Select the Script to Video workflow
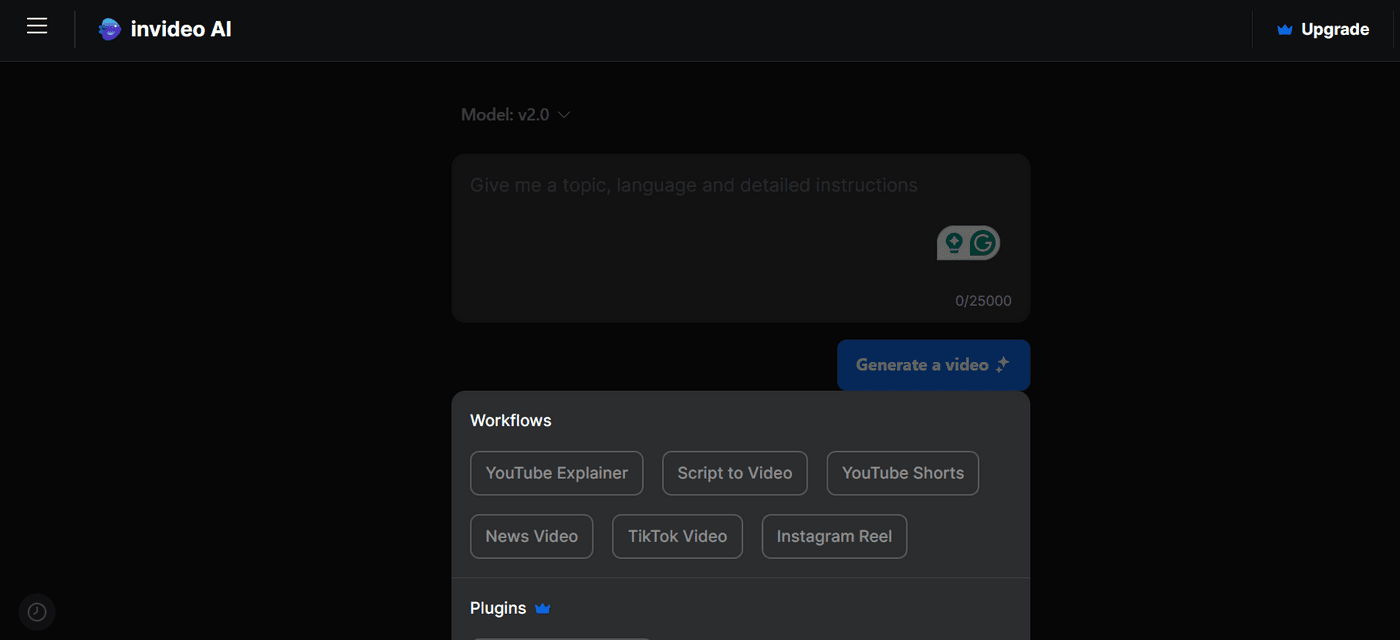 pos(734,472)
